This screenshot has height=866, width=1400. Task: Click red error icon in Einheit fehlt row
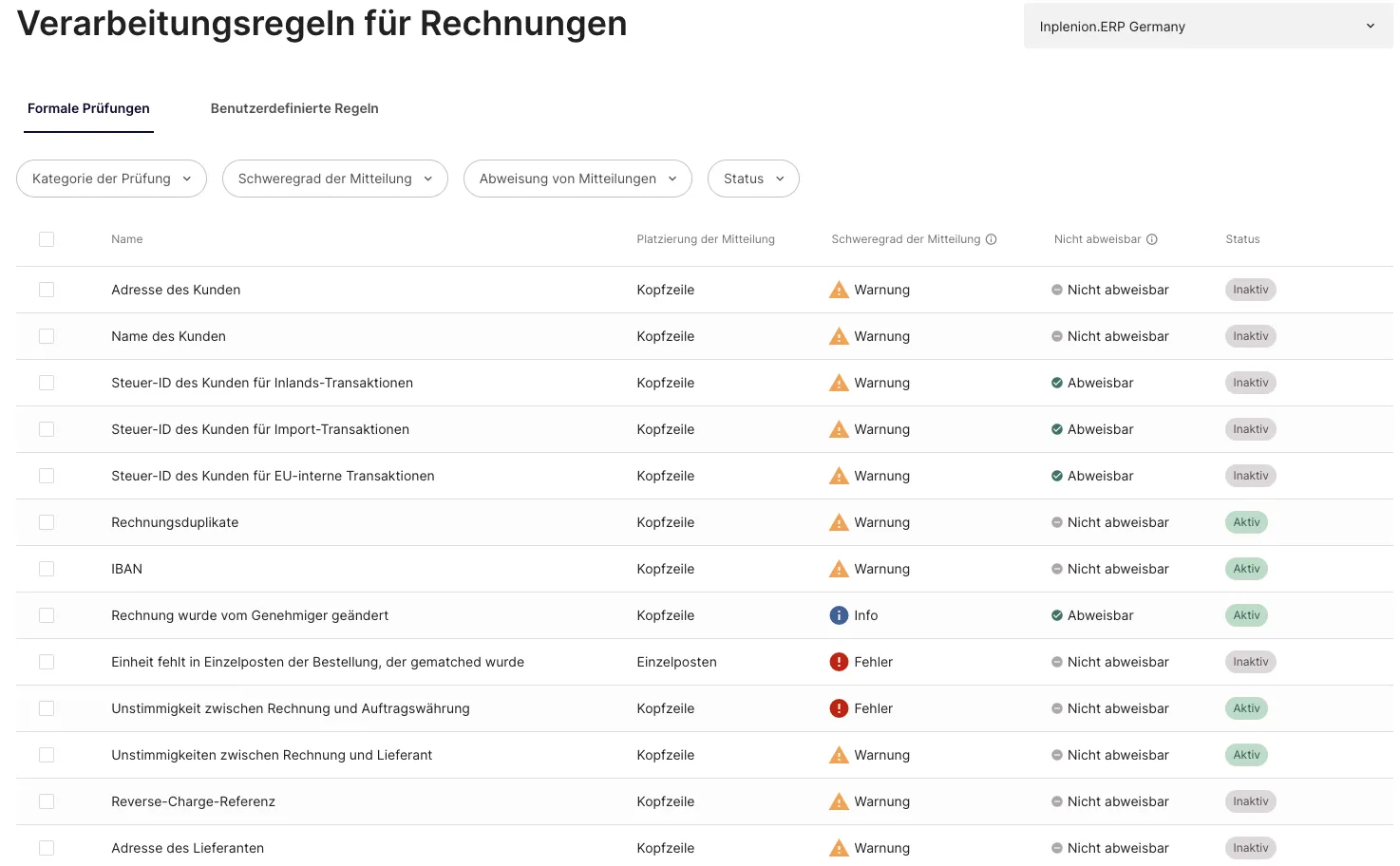point(839,662)
